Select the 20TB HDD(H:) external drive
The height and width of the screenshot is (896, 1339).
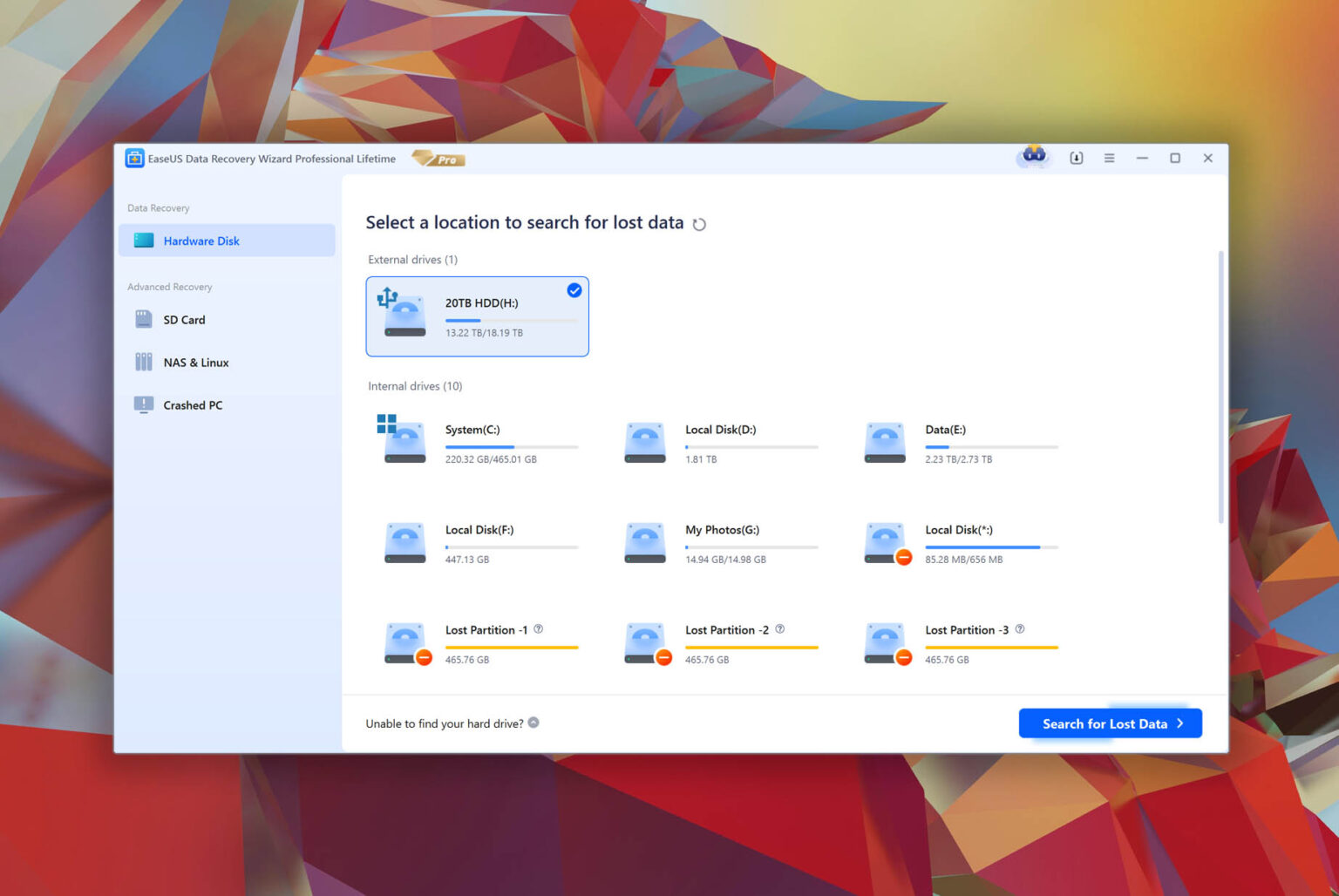(x=478, y=316)
